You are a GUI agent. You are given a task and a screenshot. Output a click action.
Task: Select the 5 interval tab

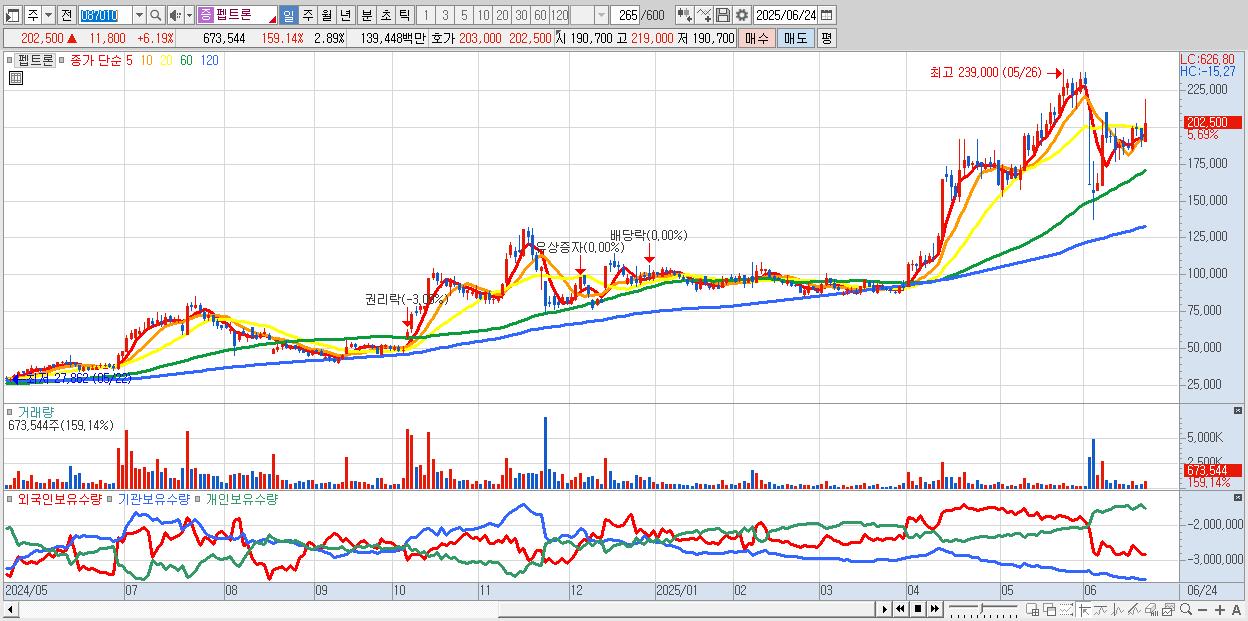464,15
